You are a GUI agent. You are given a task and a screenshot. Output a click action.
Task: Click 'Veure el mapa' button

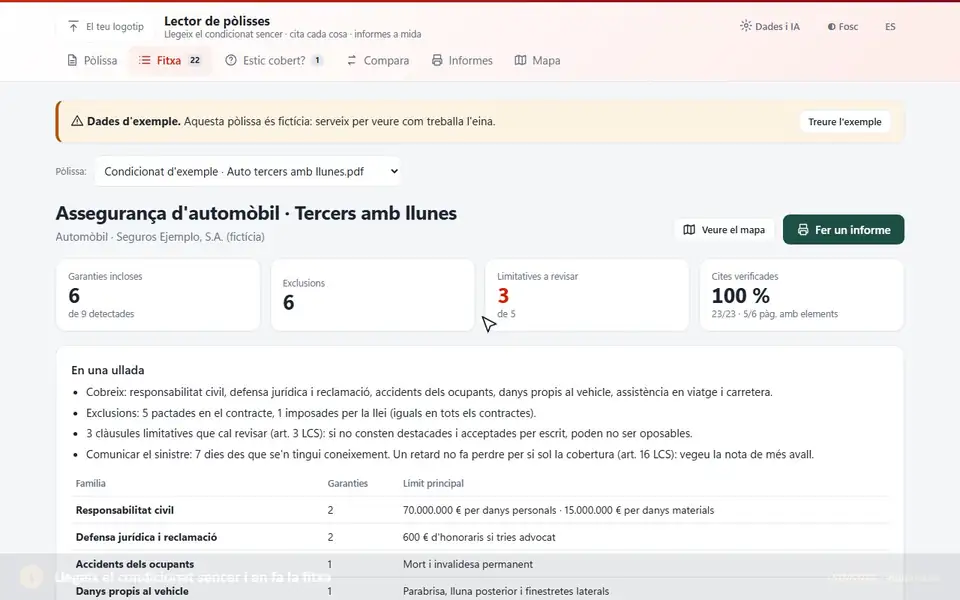724,230
